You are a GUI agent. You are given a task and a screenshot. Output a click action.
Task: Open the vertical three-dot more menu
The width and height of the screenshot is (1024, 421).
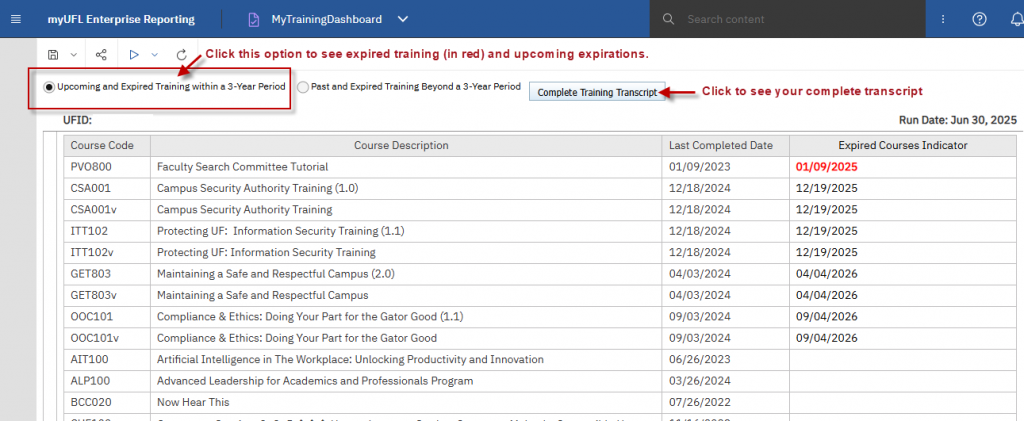tap(943, 19)
